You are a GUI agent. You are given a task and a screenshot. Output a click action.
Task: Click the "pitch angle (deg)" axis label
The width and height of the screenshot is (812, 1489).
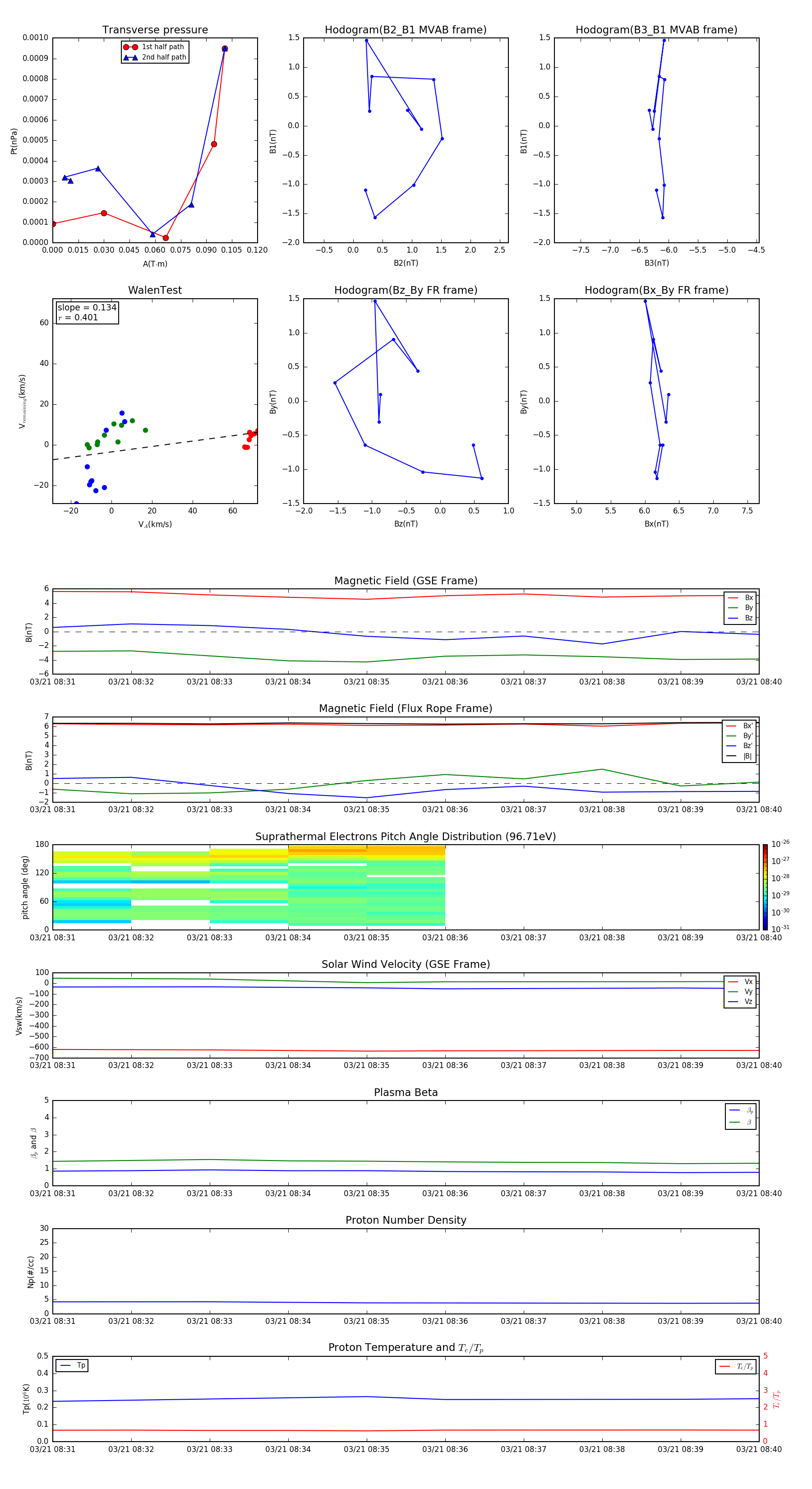[x=25, y=887]
